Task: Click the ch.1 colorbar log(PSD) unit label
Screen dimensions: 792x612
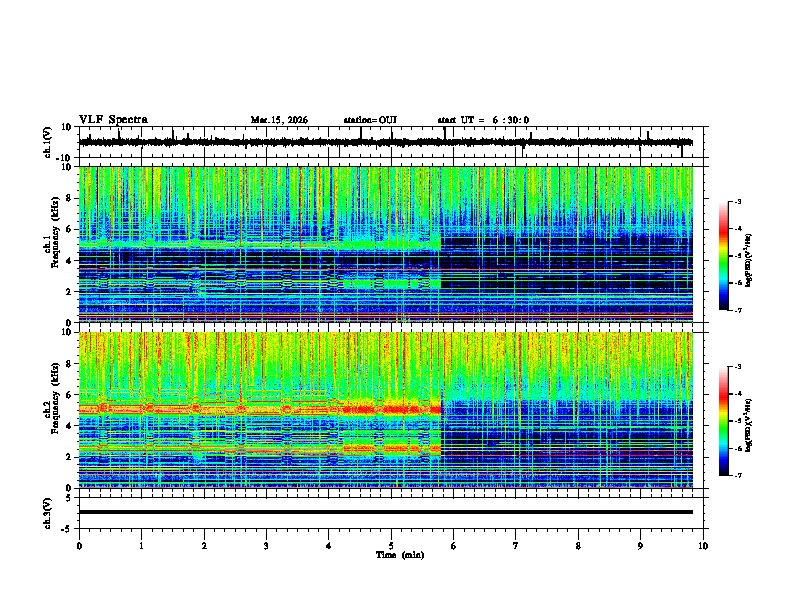Action: pyautogui.click(x=749, y=260)
